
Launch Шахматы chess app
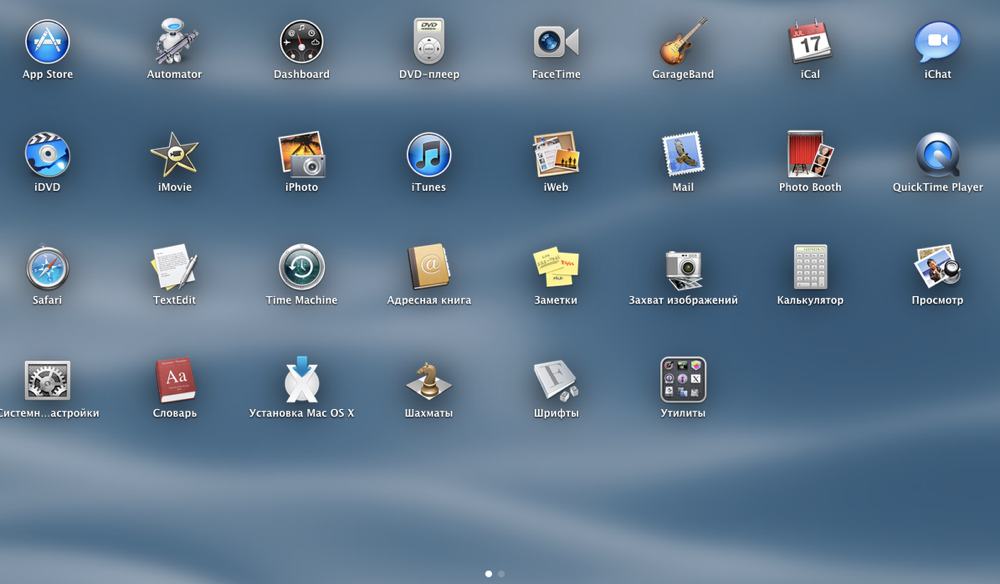(x=429, y=381)
